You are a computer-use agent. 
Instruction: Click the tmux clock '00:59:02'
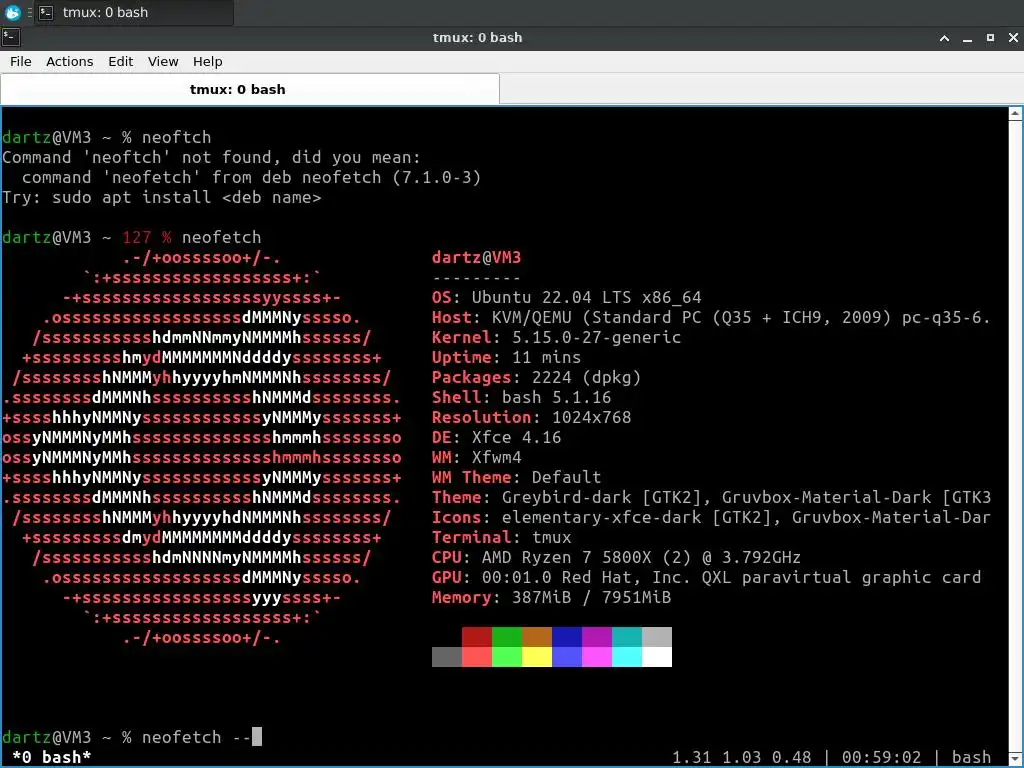[x=881, y=757]
